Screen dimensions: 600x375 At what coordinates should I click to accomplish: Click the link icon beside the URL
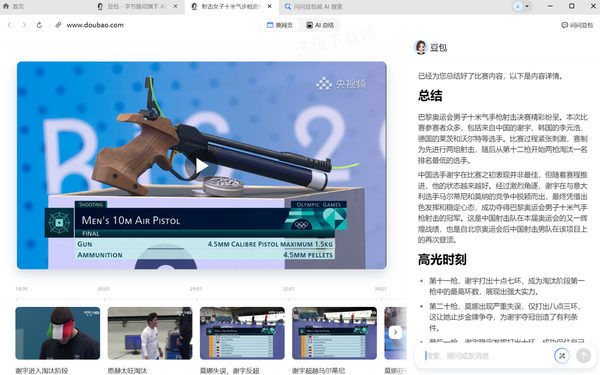tap(58, 25)
